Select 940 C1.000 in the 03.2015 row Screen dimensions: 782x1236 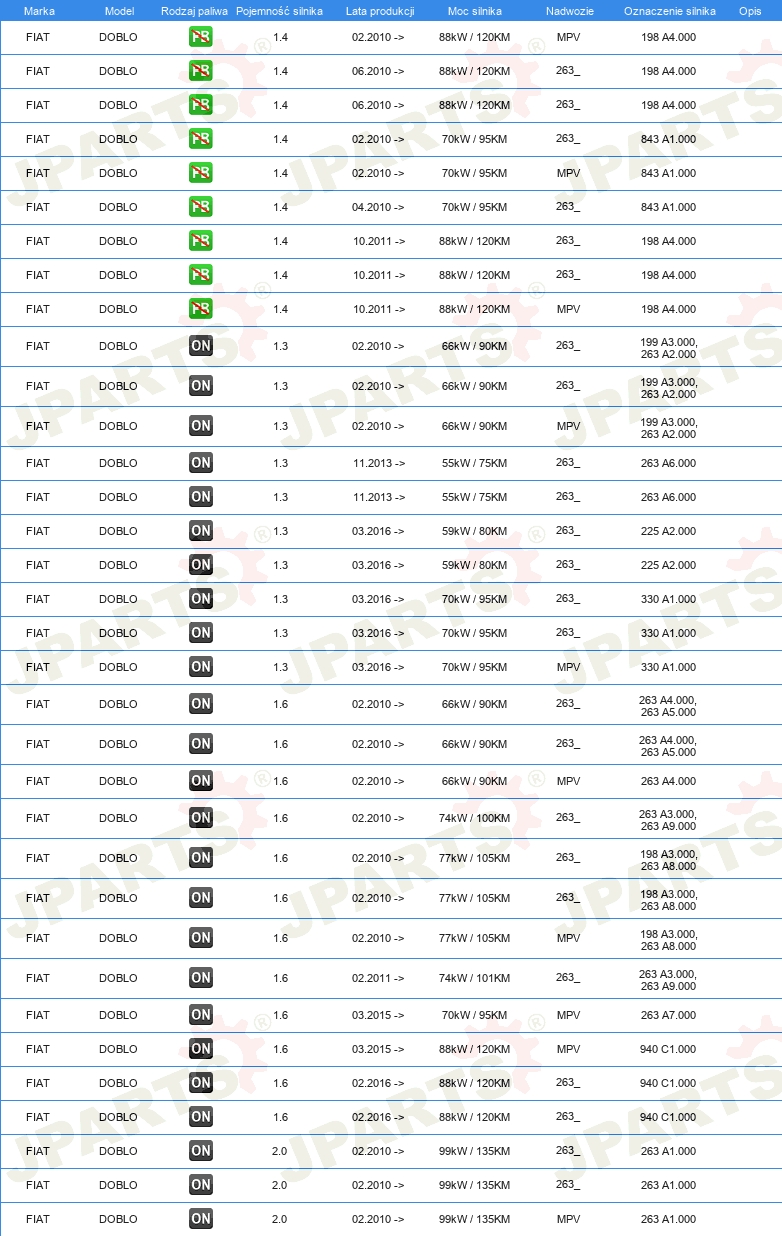[668, 1049]
